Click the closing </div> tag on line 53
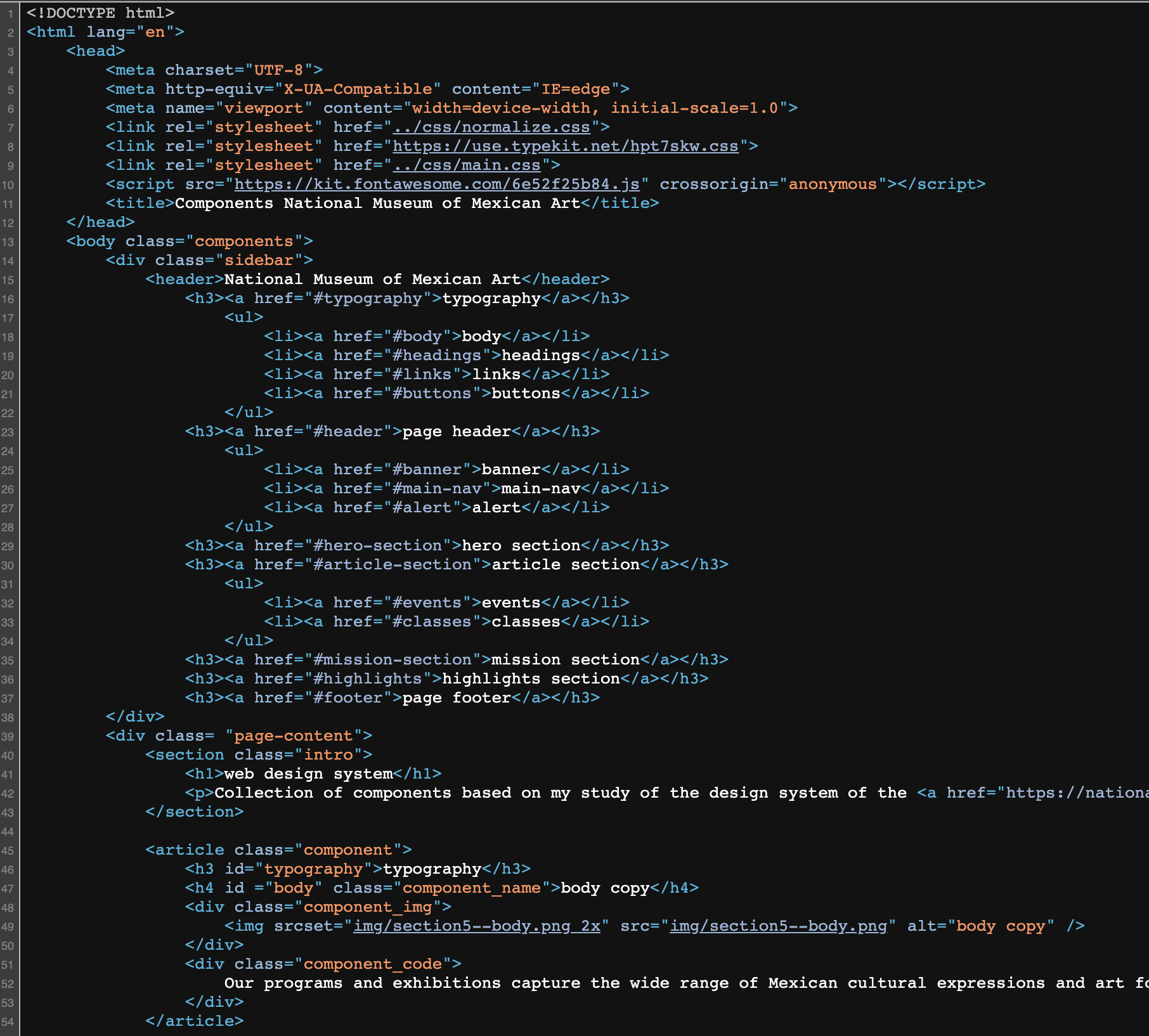Viewport: 1149px width, 1036px height. point(214,1002)
